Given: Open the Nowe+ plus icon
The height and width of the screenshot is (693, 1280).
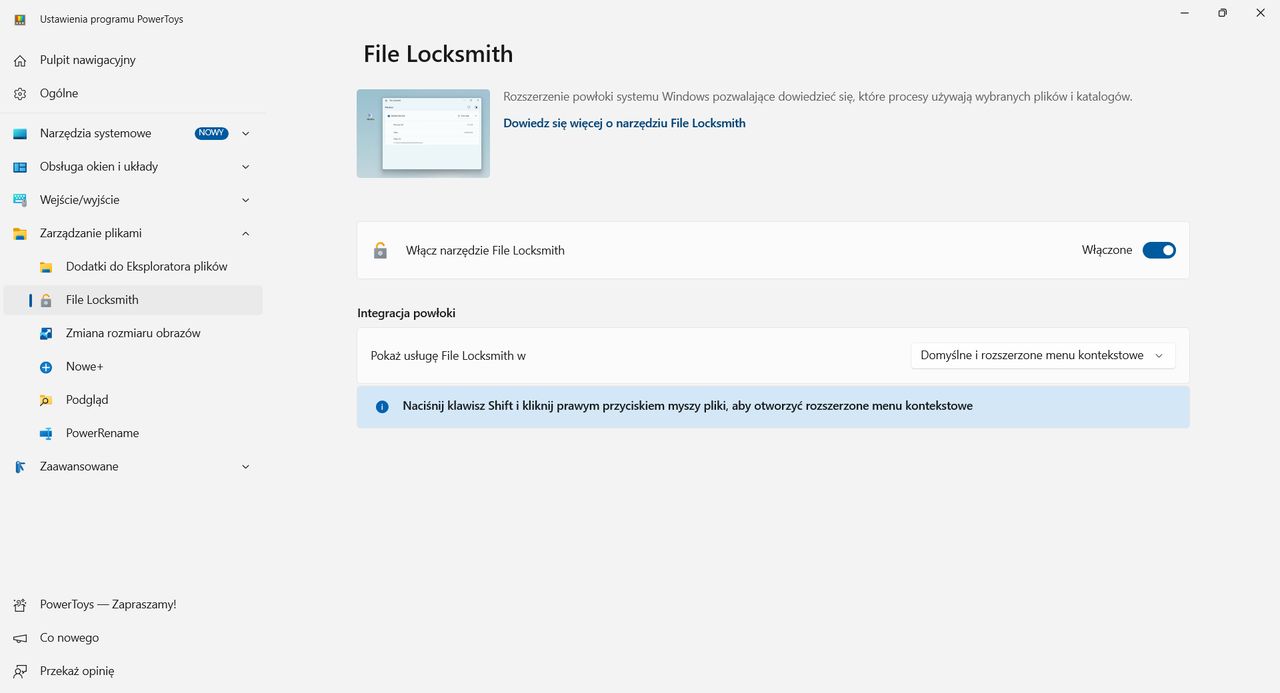Looking at the screenshot, I should tap(46, 367).
